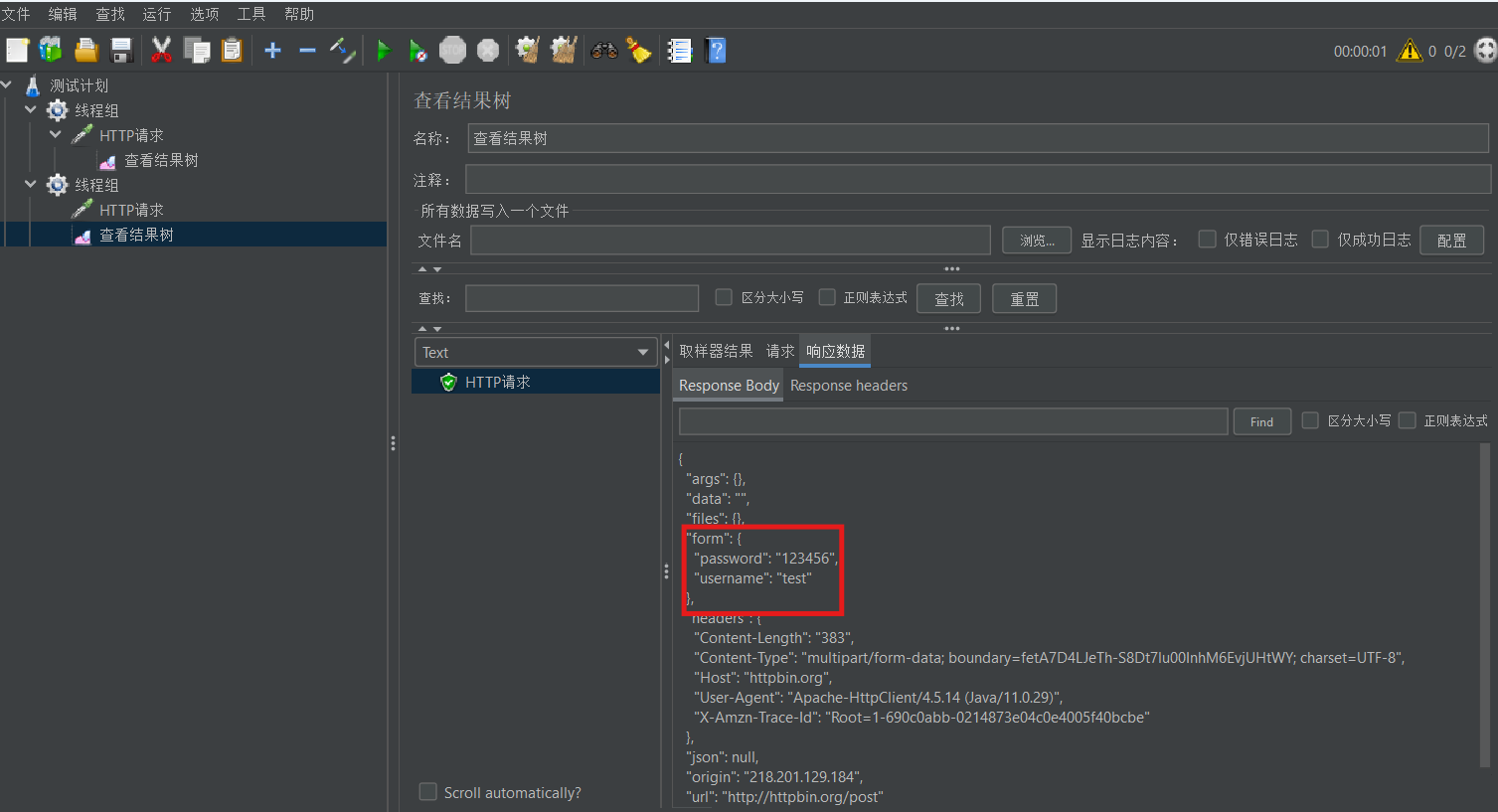The image size is (1498, 812).
Task: Collapse the first HTTP请求 node
Action: point(56,135)
